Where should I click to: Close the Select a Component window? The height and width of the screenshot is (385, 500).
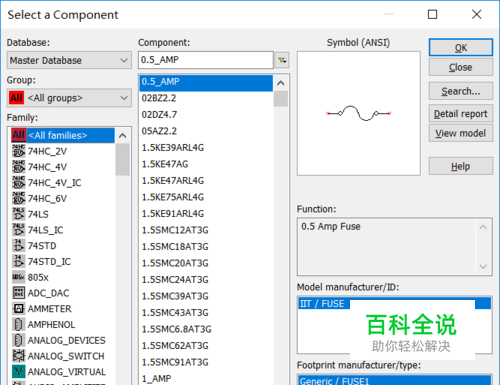pos(477,14)
